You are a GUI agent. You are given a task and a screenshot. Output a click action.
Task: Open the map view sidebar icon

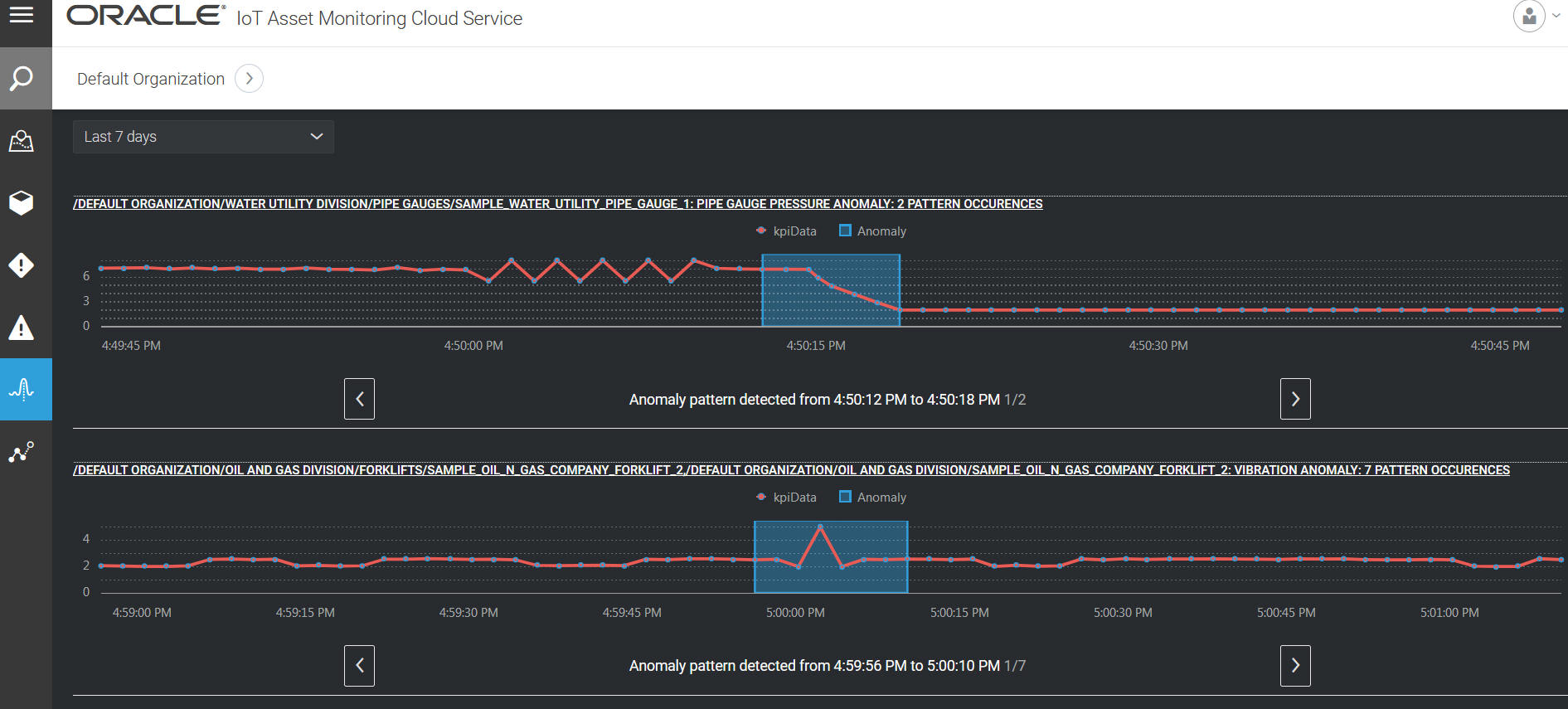22,141
